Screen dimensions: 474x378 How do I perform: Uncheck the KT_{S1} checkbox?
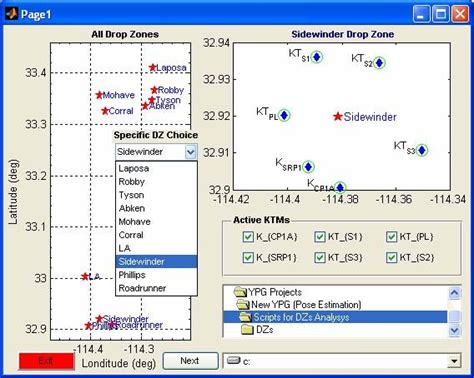(320, 237)
